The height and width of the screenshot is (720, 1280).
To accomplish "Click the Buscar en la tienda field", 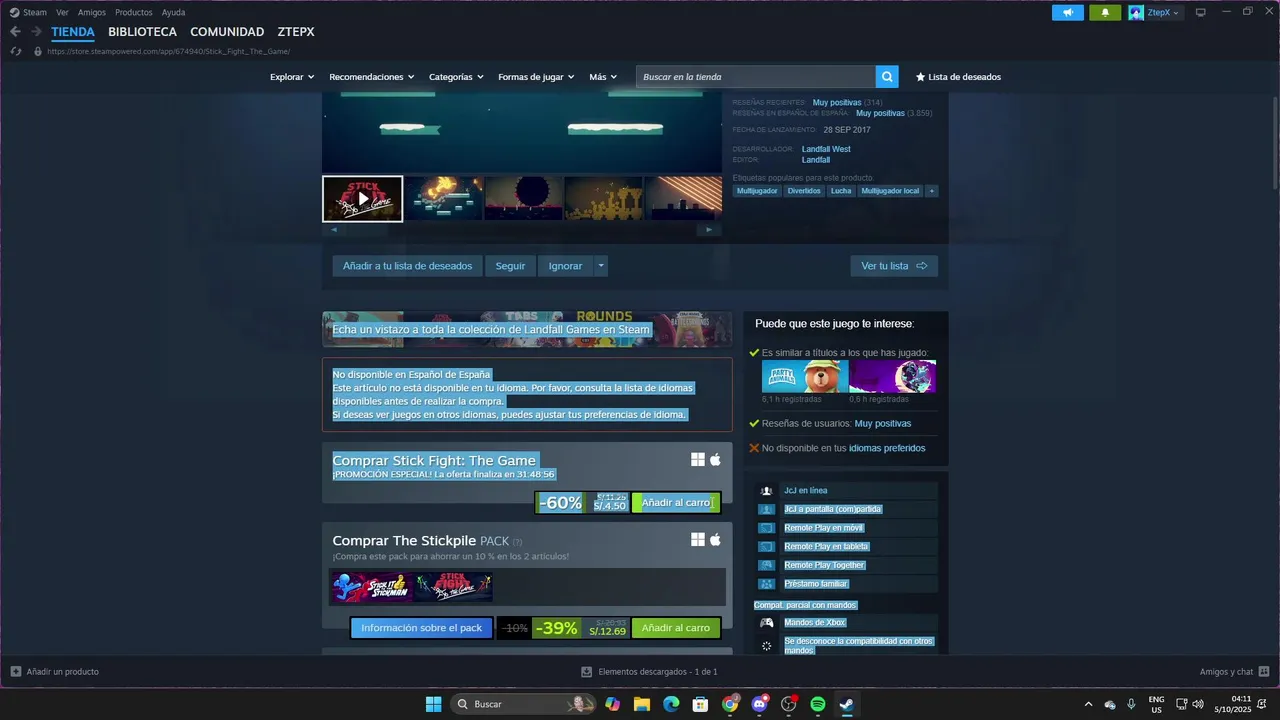I will (x=756, y=77).
